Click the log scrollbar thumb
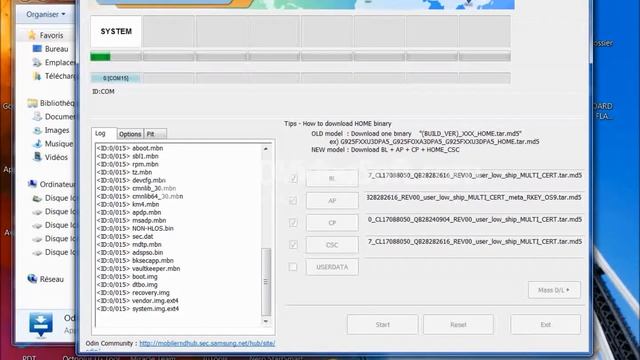 coord(266,282)
